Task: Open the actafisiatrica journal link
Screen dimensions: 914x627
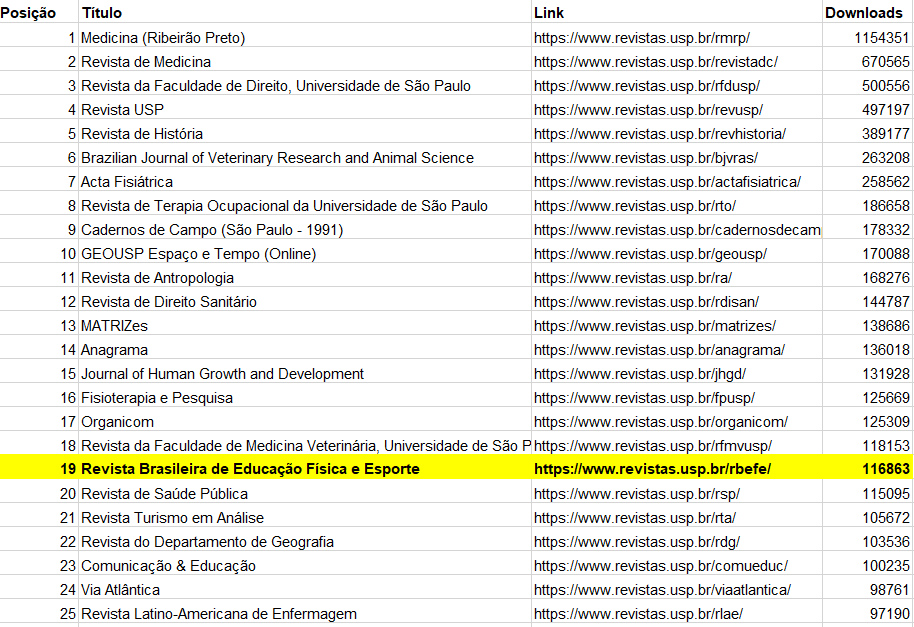Action: [667, 182]
